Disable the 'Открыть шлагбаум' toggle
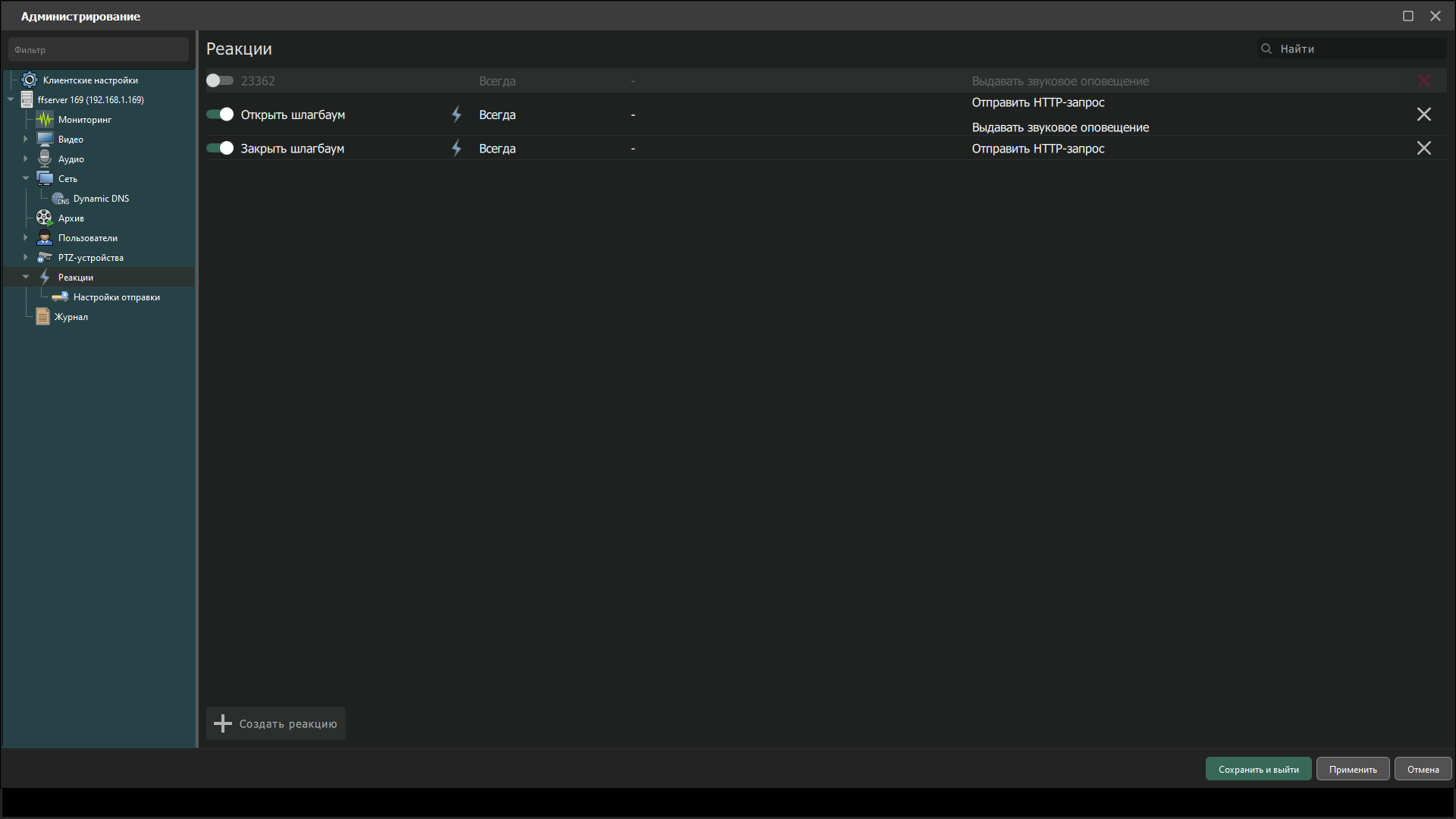Image resolution: width=1456 pixels, height=819 pixels. coord(220,115)
